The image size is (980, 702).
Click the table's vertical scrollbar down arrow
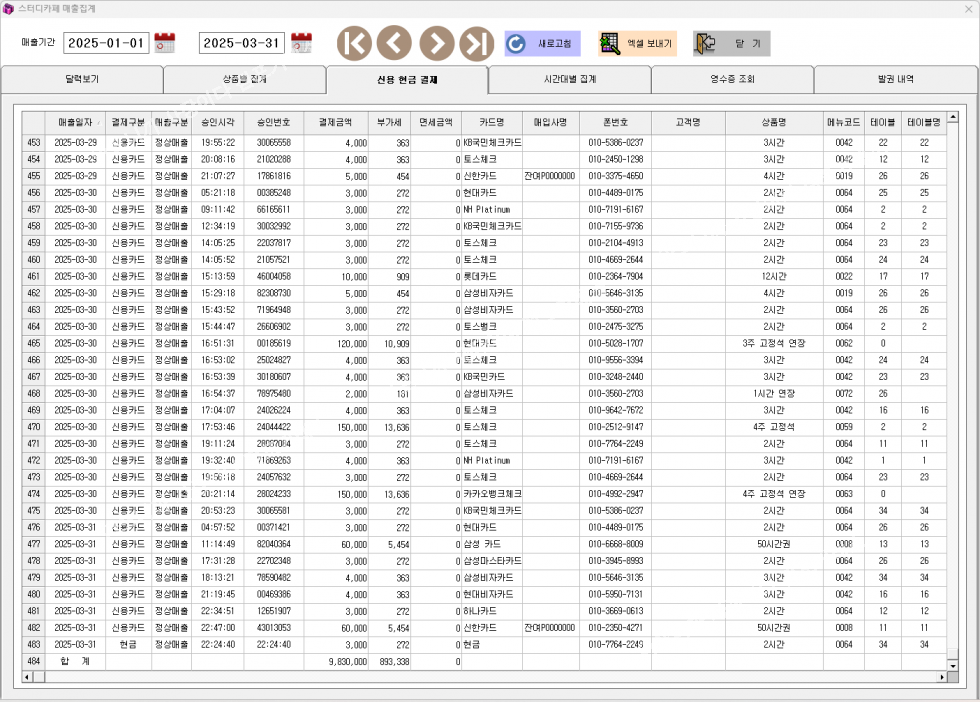tap(952, 666)
